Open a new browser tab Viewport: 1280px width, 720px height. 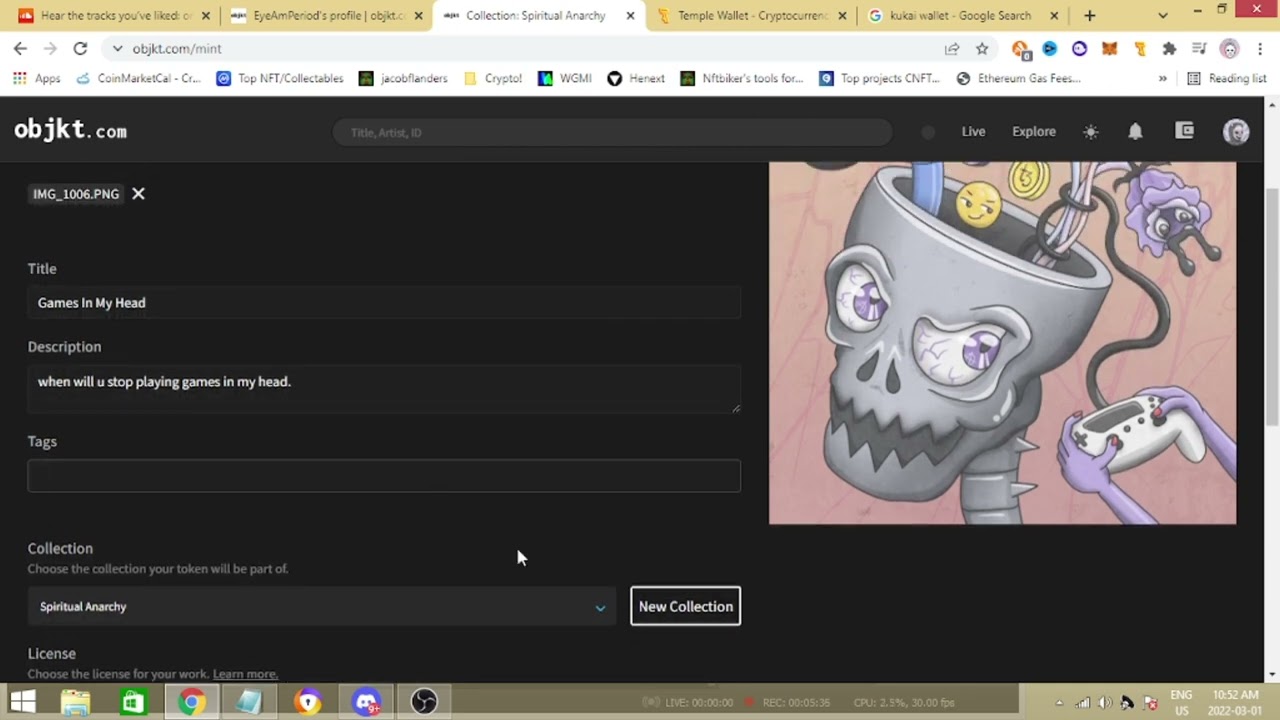[1089, 16]
